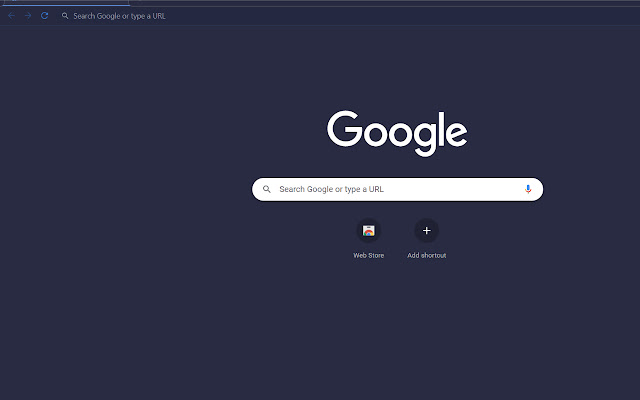The image size is (640, 400).
Task: Start voice search with microphone icon
Action: 528,189
